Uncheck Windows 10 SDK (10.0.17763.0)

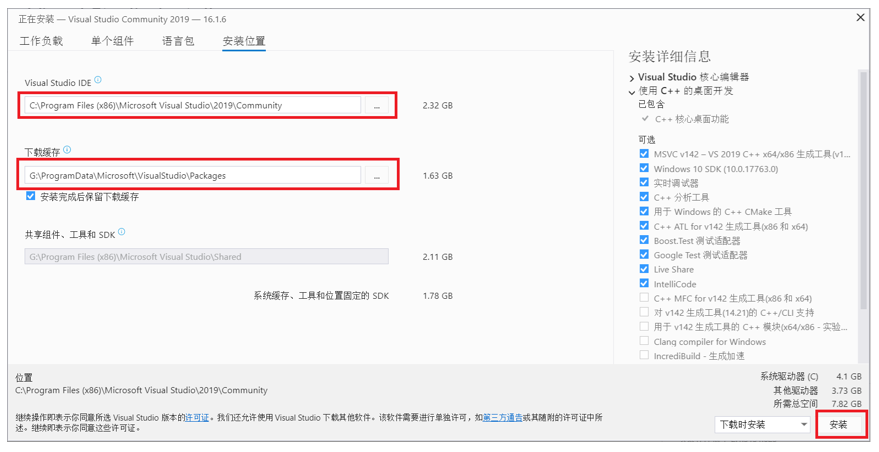[x=644, y=168]
